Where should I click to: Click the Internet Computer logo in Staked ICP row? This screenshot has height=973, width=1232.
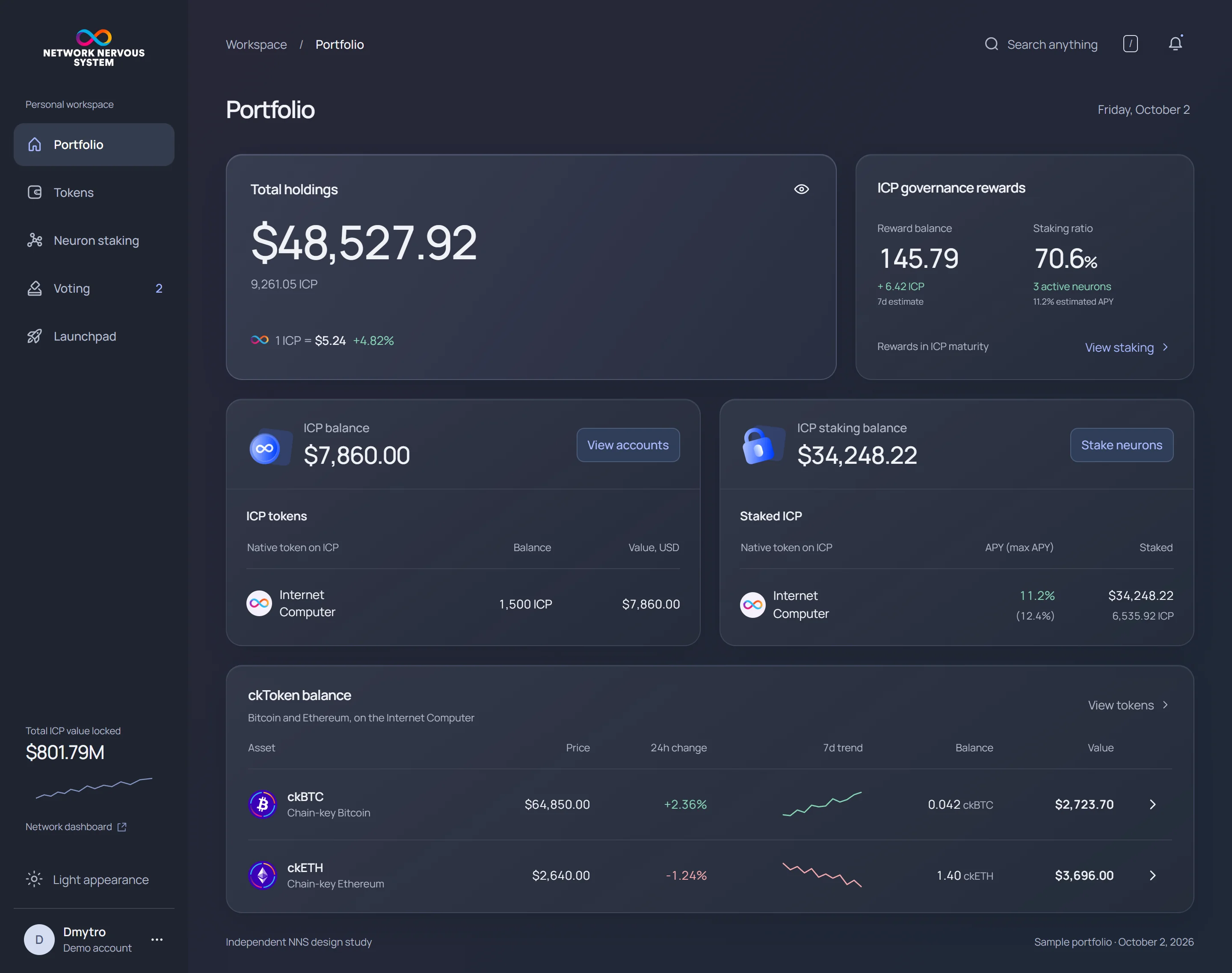pyautogui.click(x=753, y=605)
